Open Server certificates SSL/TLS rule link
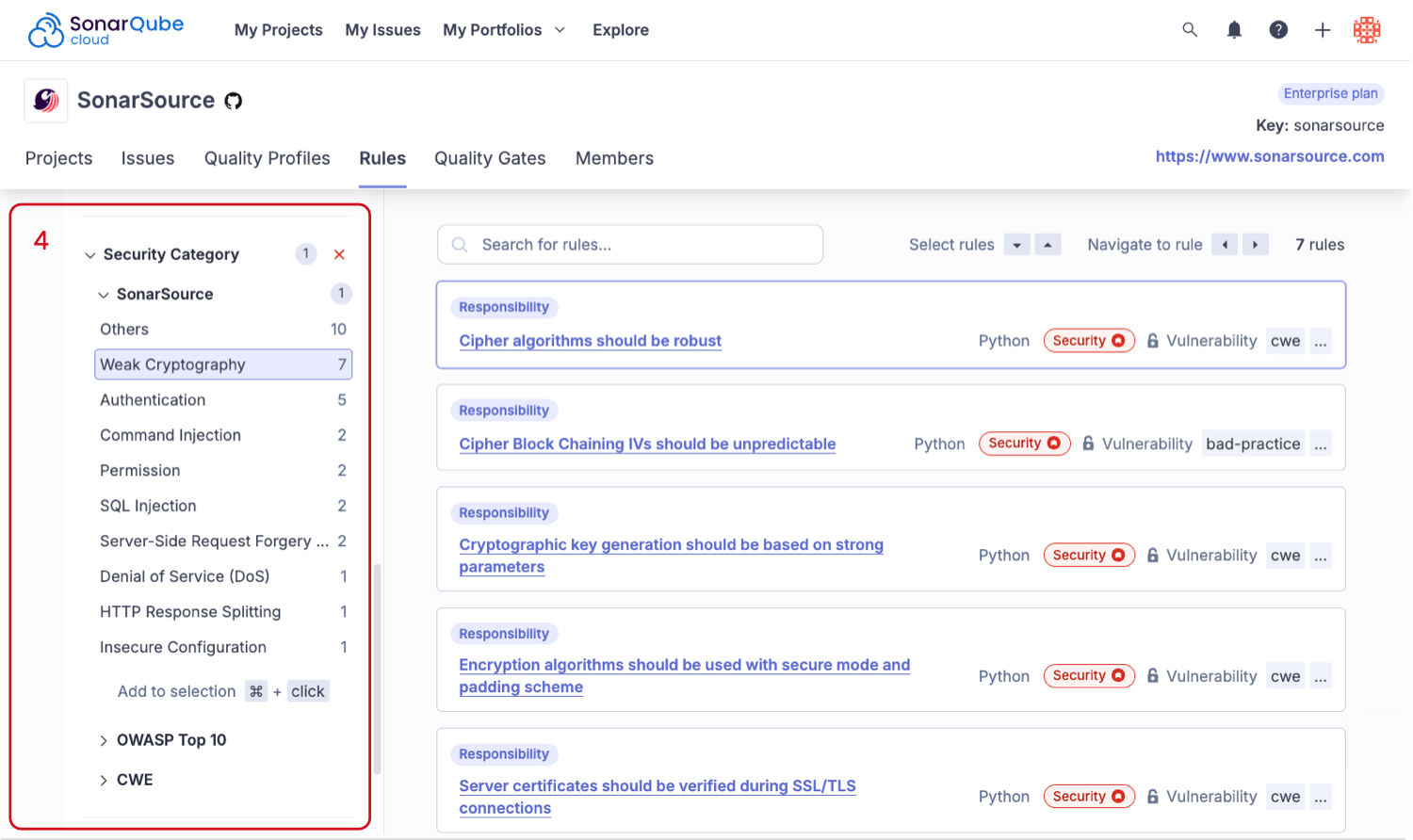 pyautogui.click(x=658, y=797)
